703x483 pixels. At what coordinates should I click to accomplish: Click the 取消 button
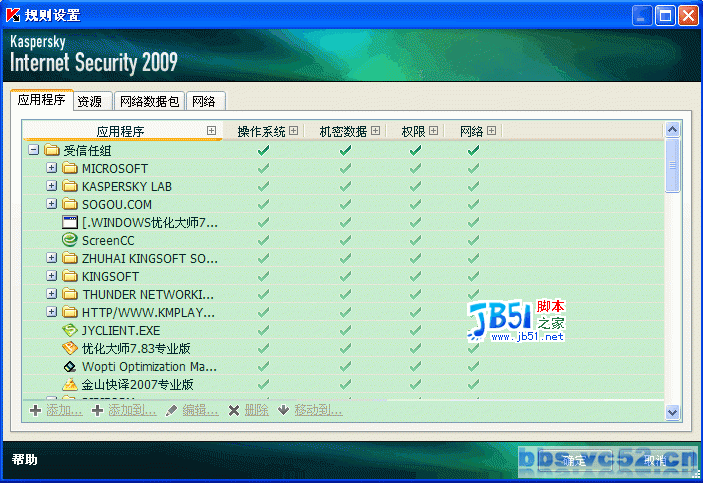655,461
